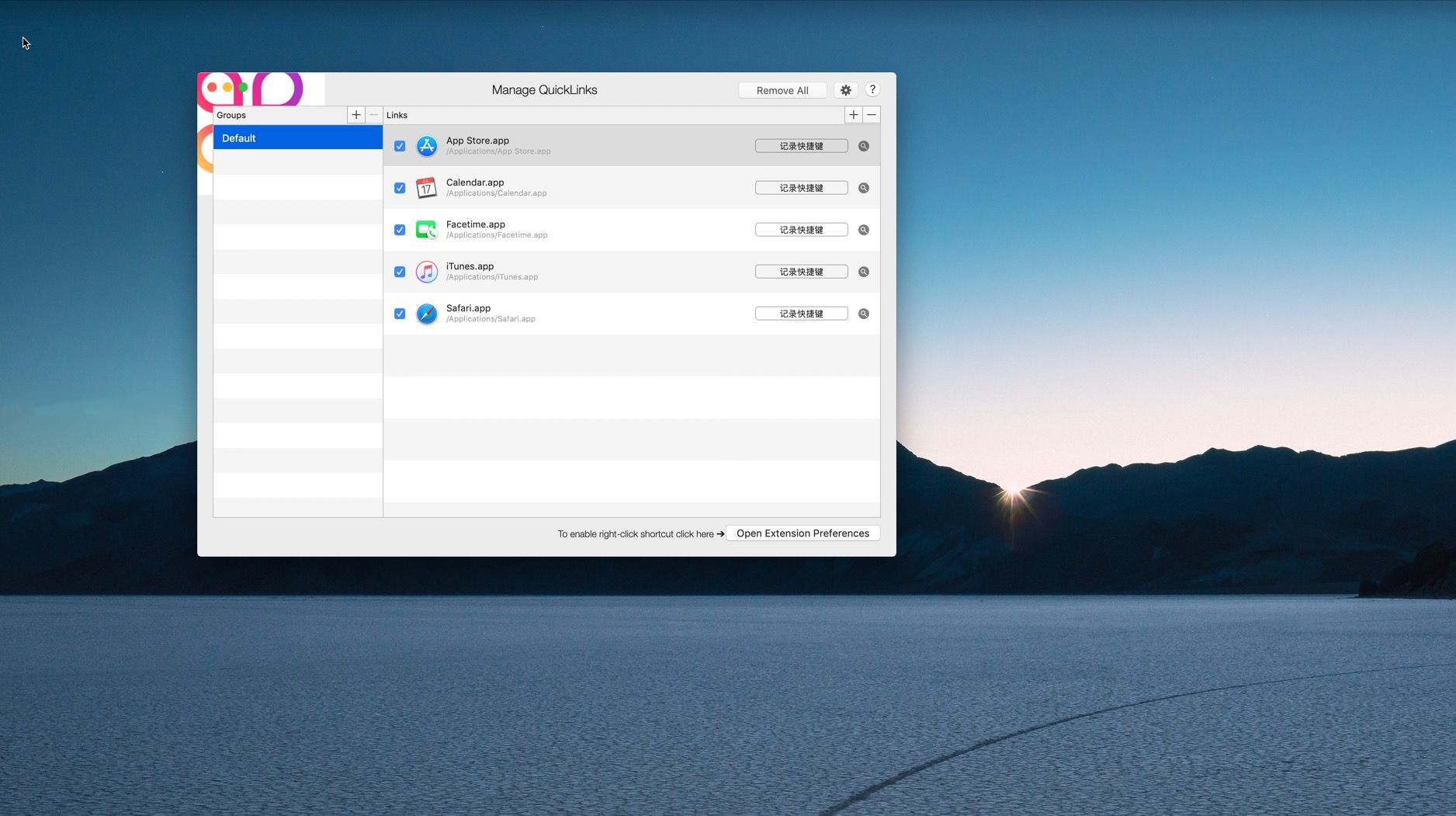Click the App Store app icon
This screenshot has width=1456, height=816.
point(426,146)
